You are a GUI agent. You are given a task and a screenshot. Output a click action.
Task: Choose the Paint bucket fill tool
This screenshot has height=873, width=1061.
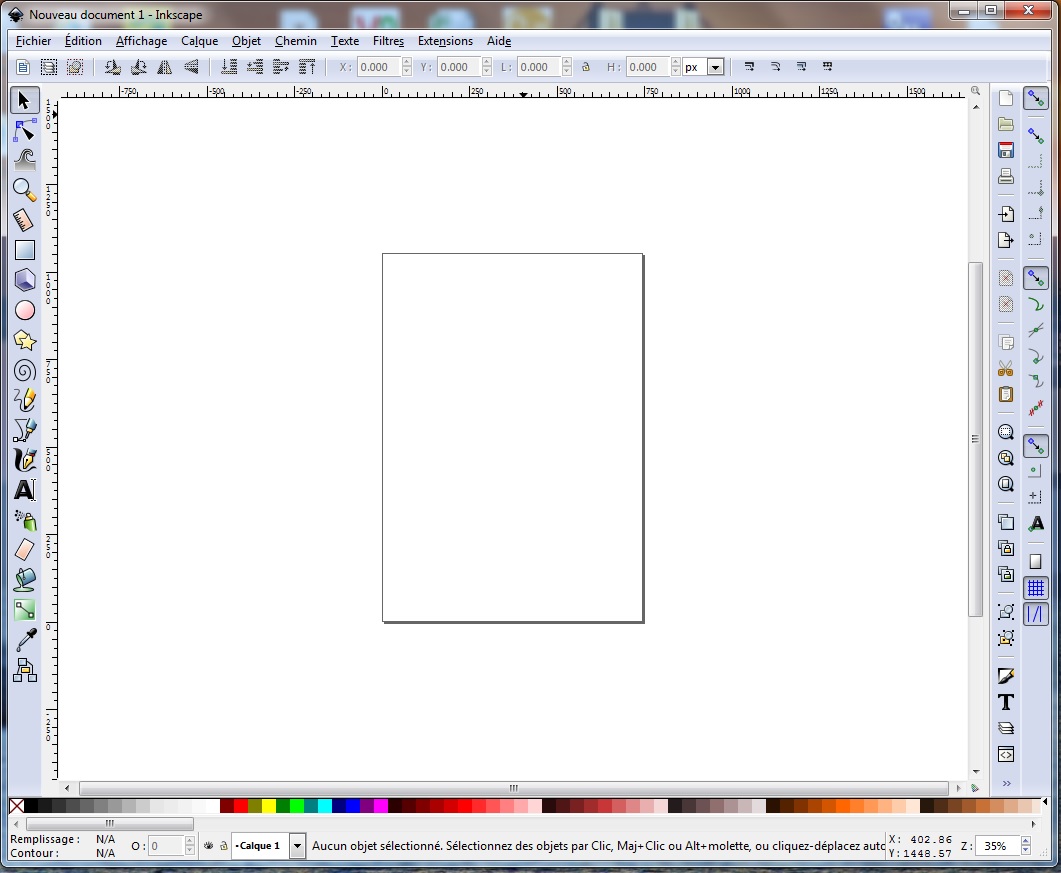click(24, 580)
